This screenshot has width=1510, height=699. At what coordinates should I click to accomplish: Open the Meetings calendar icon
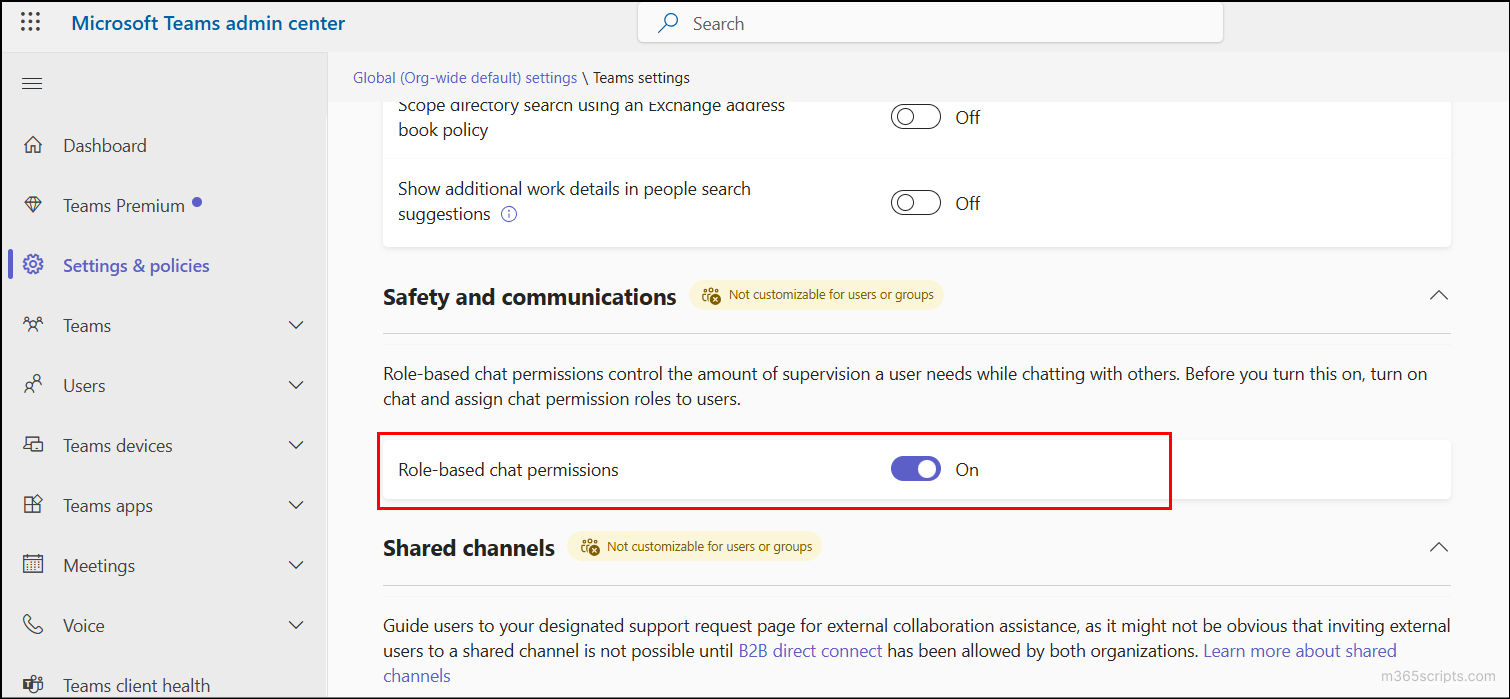[x=33, y=565]
